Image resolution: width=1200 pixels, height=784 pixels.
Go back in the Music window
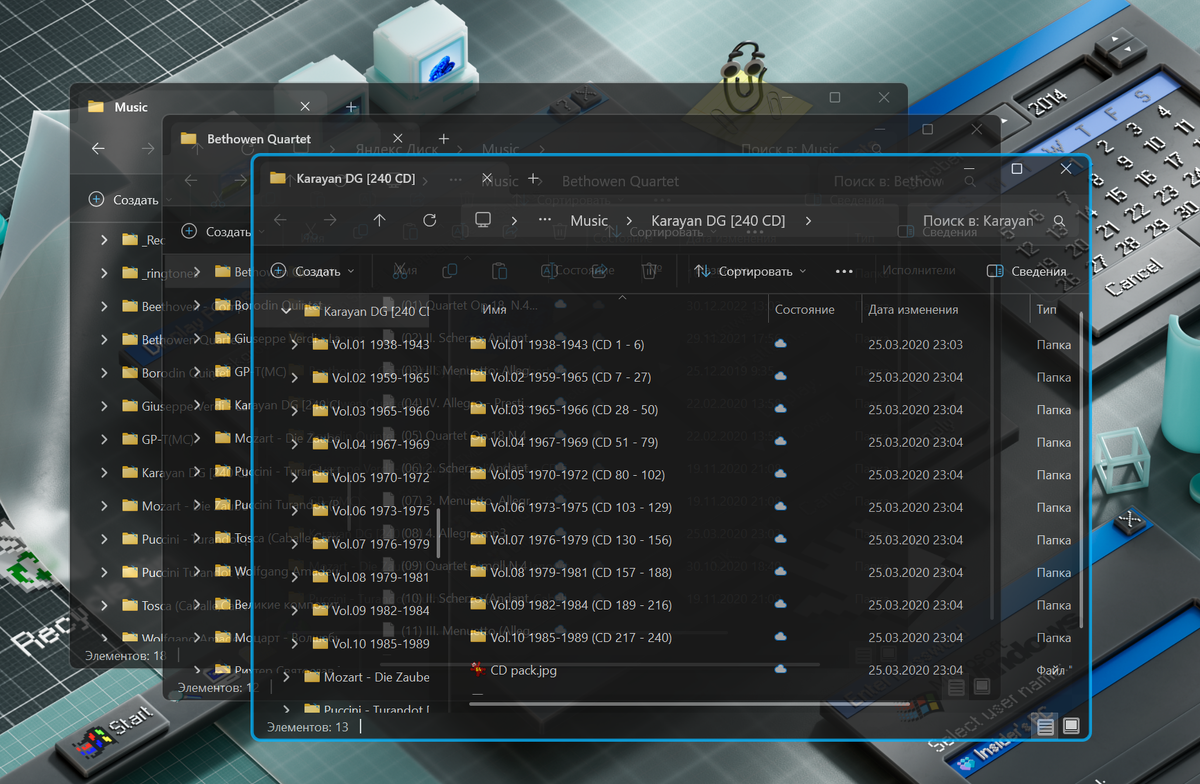[x=98, y=148]
